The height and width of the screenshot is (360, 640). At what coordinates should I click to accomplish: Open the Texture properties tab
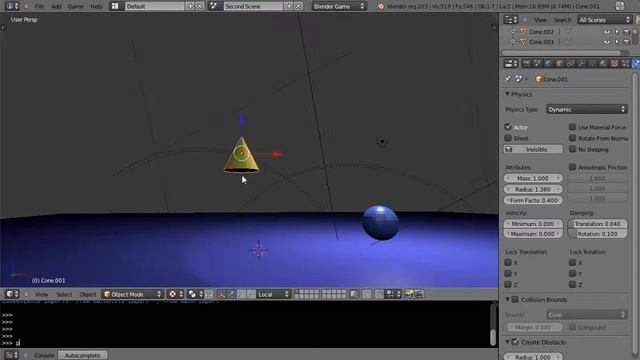[615, 63]
